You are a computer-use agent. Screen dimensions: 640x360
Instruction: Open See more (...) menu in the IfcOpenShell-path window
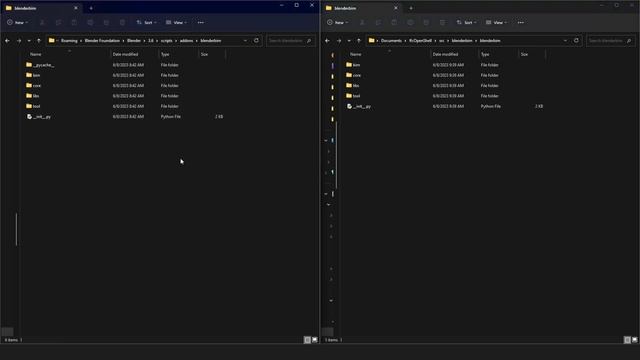coord(521,22)
